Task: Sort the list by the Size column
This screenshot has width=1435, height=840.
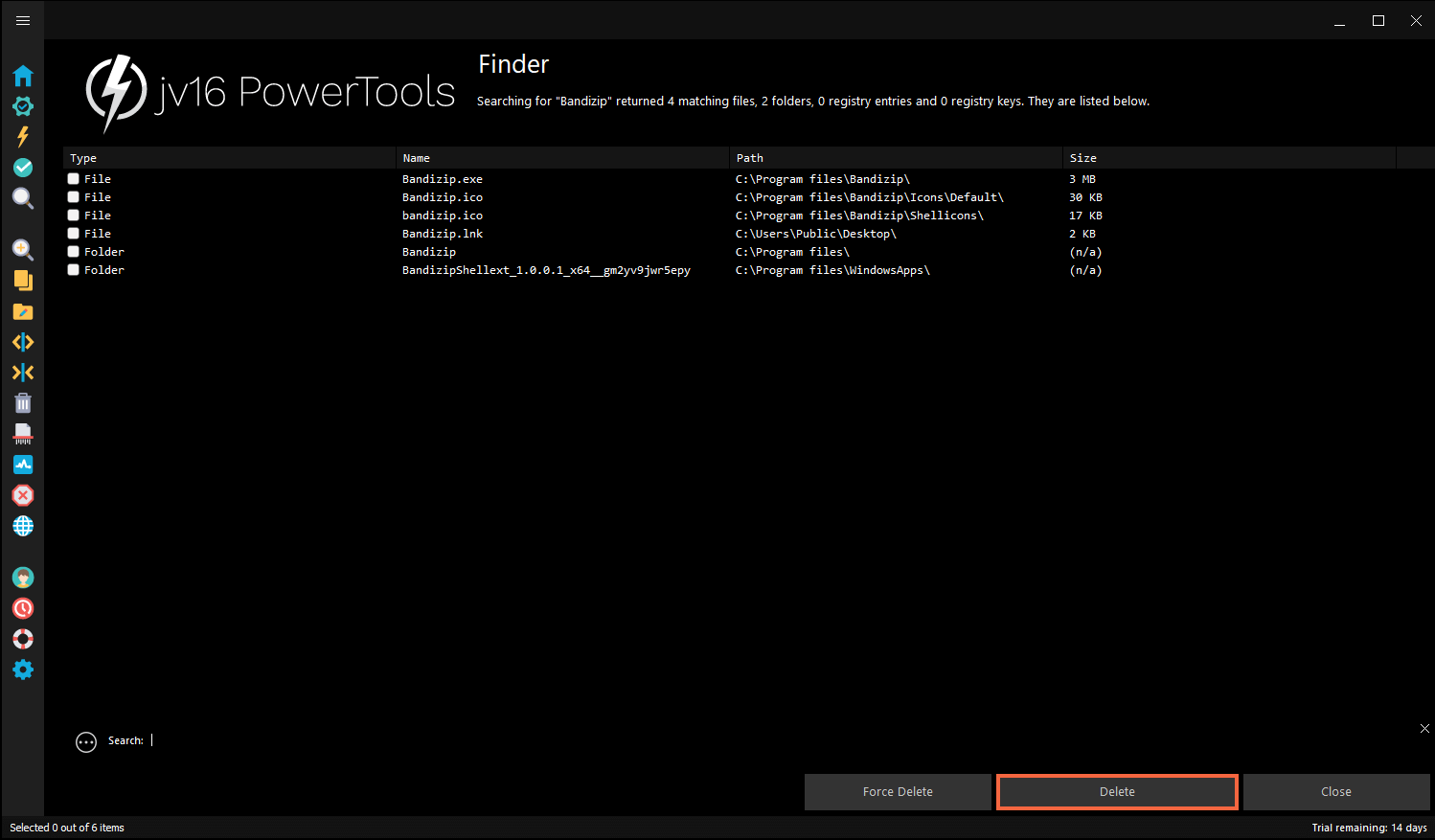Action: click(1230, 158)
